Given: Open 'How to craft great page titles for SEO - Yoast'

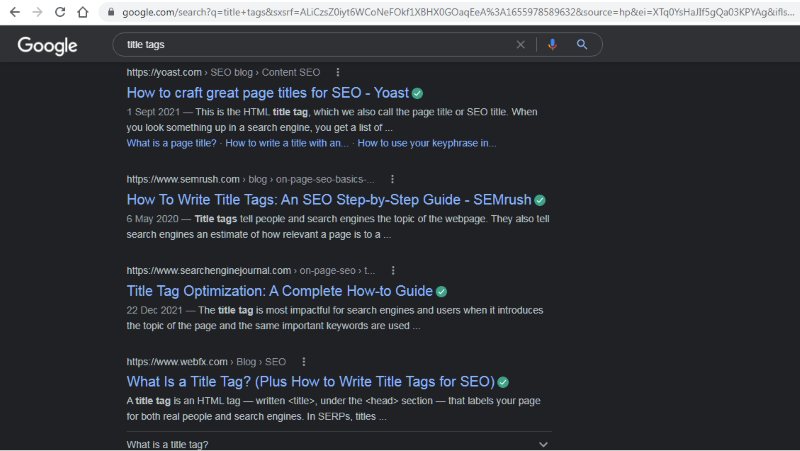Looking at the screenshot, I should pos(268,93).
